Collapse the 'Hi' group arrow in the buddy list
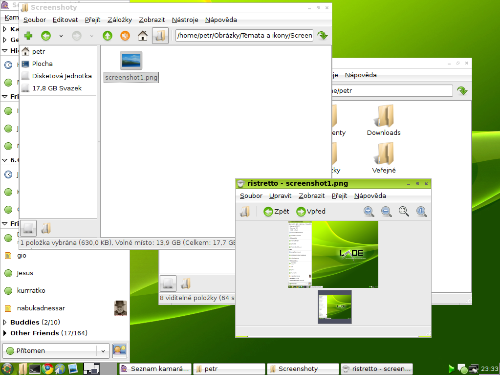Image resolution: width=500 pixels, height=375 pixels. (5, 51)
